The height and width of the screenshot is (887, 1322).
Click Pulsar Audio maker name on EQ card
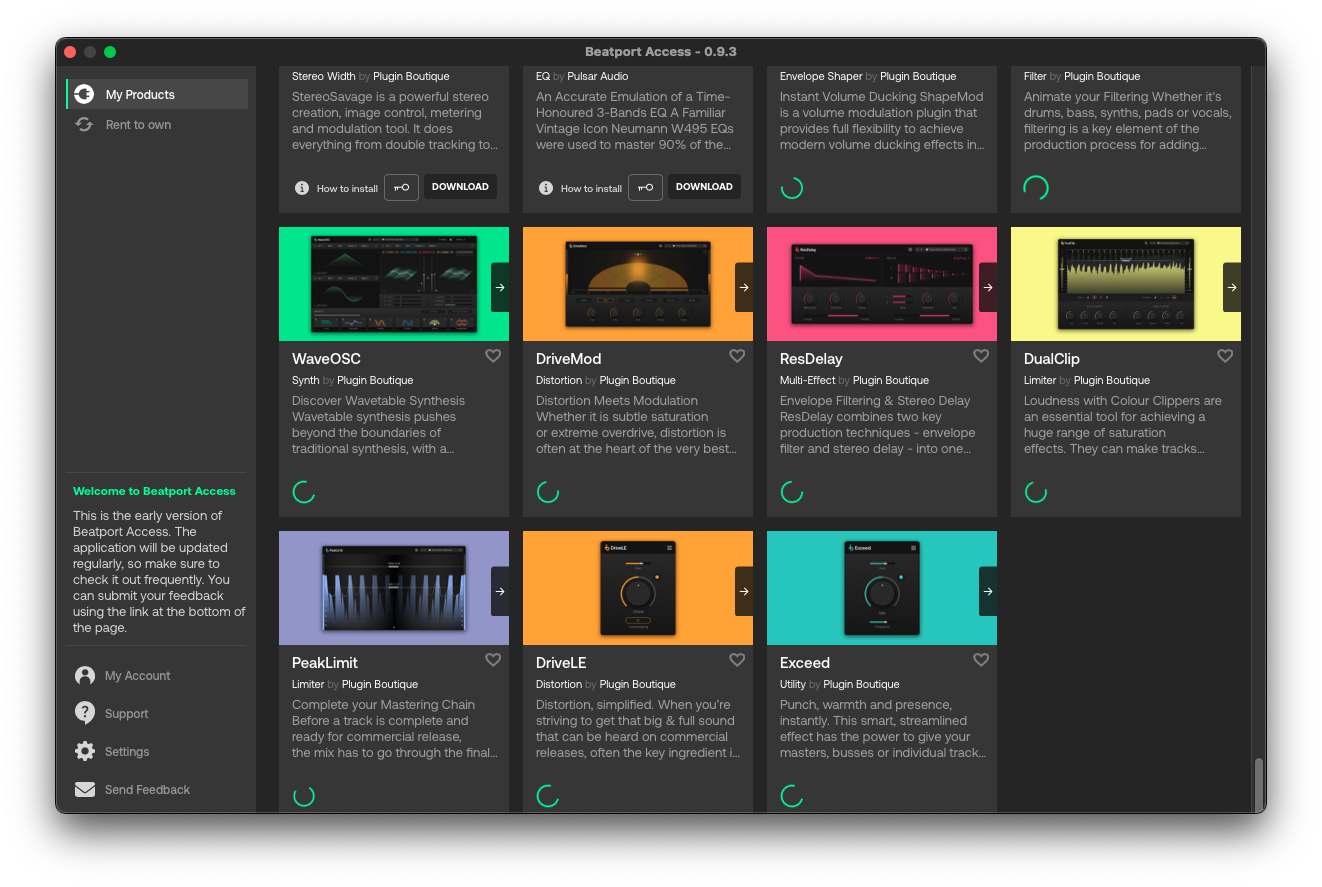[x=598, y=76]
